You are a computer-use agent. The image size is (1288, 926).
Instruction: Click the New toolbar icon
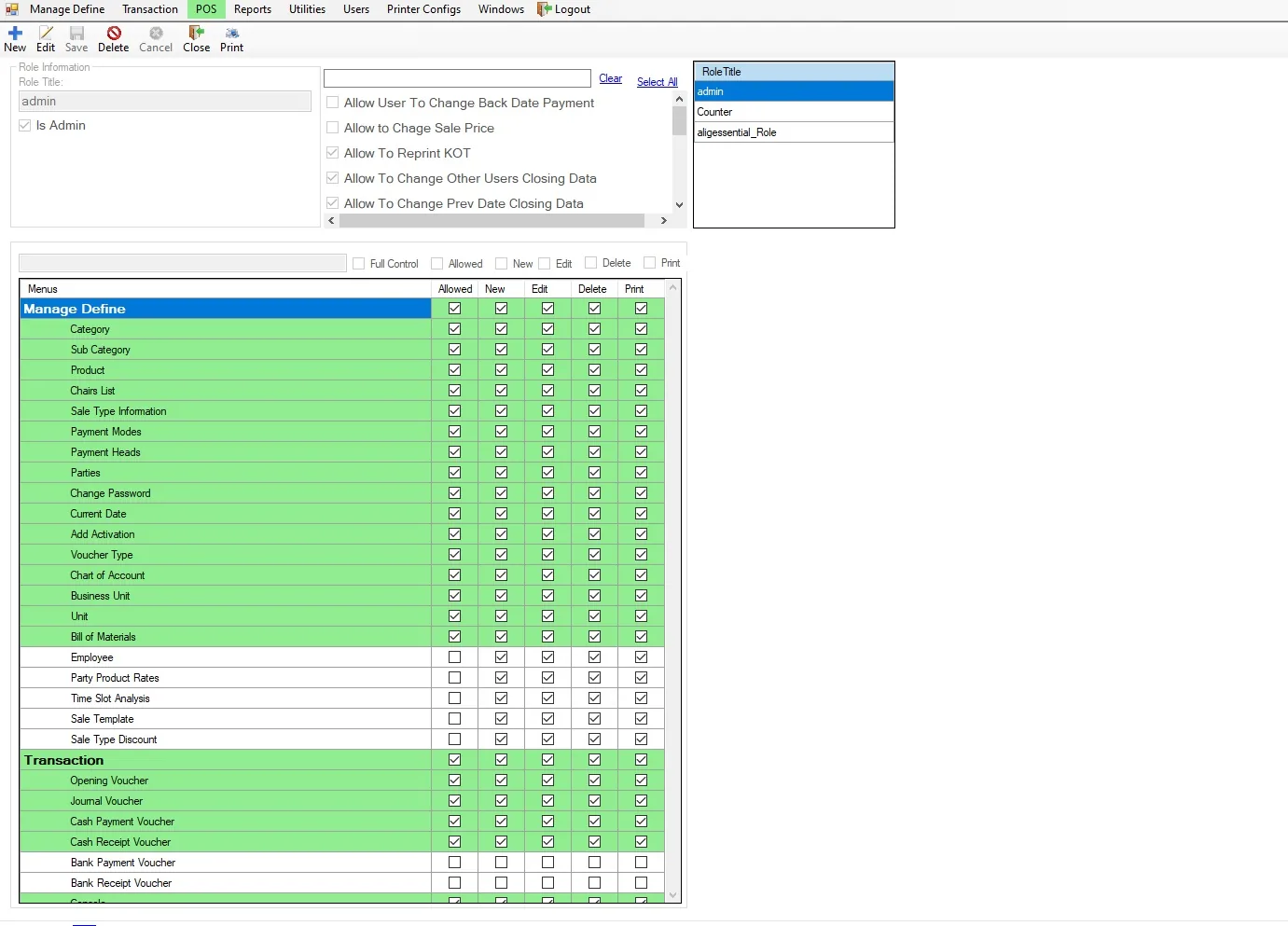click(x=15, y=34)
